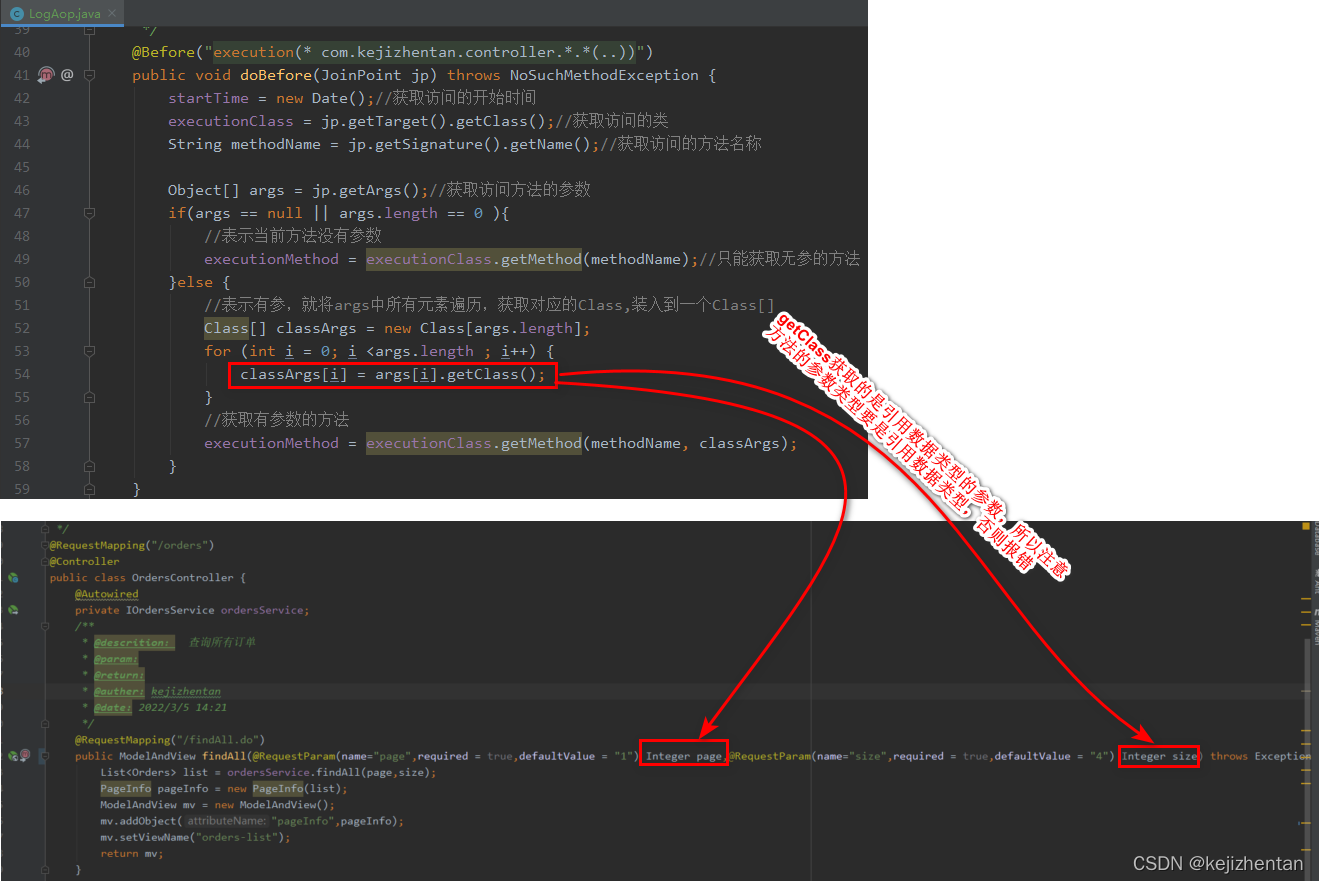Click the Integer page parameter
This screenshot has width=1319, height=884.
click(x=683, y=756)
